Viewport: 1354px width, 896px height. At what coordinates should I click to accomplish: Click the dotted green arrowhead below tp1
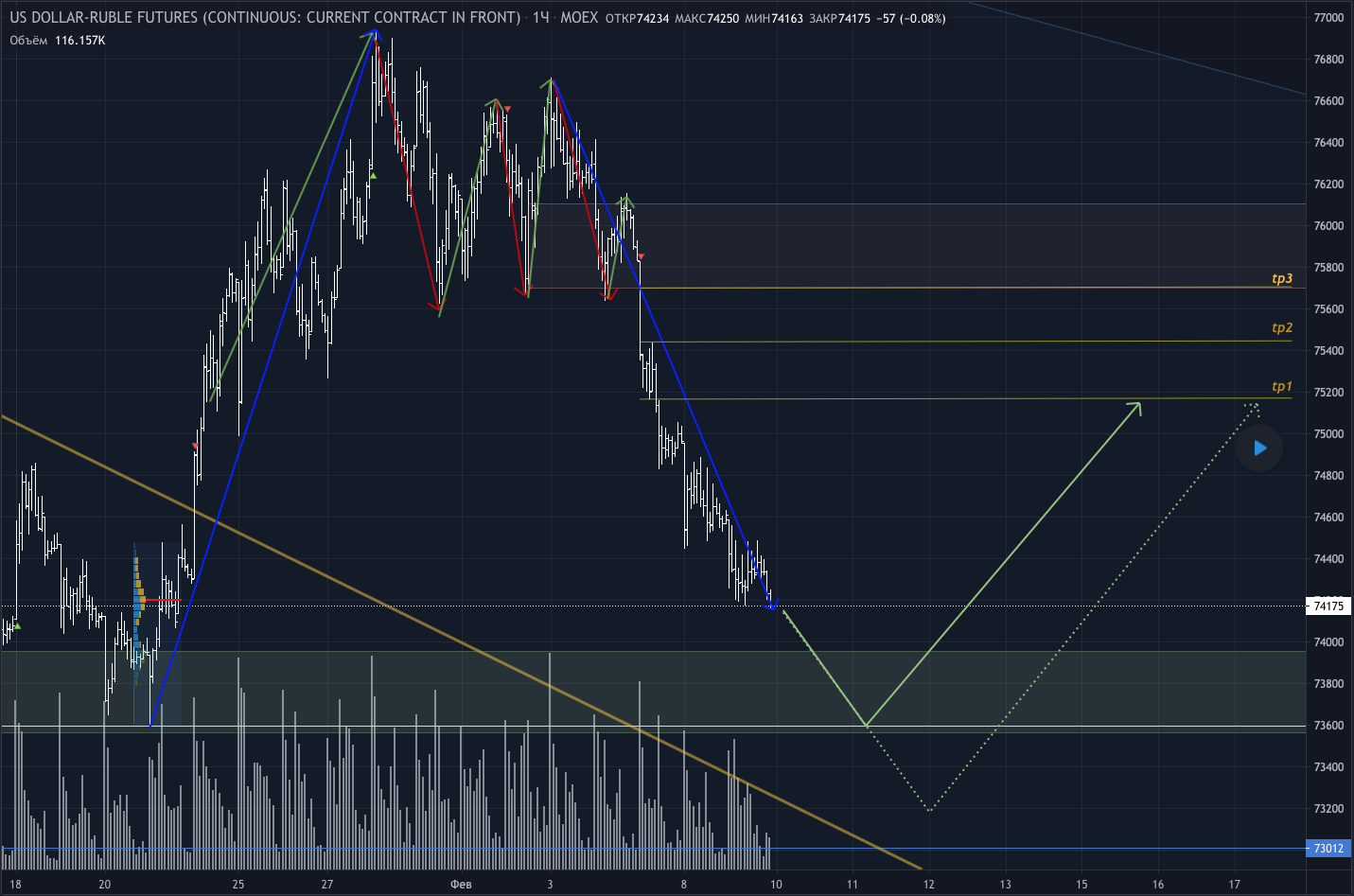pyautogui.click(x=1254, y=407)
